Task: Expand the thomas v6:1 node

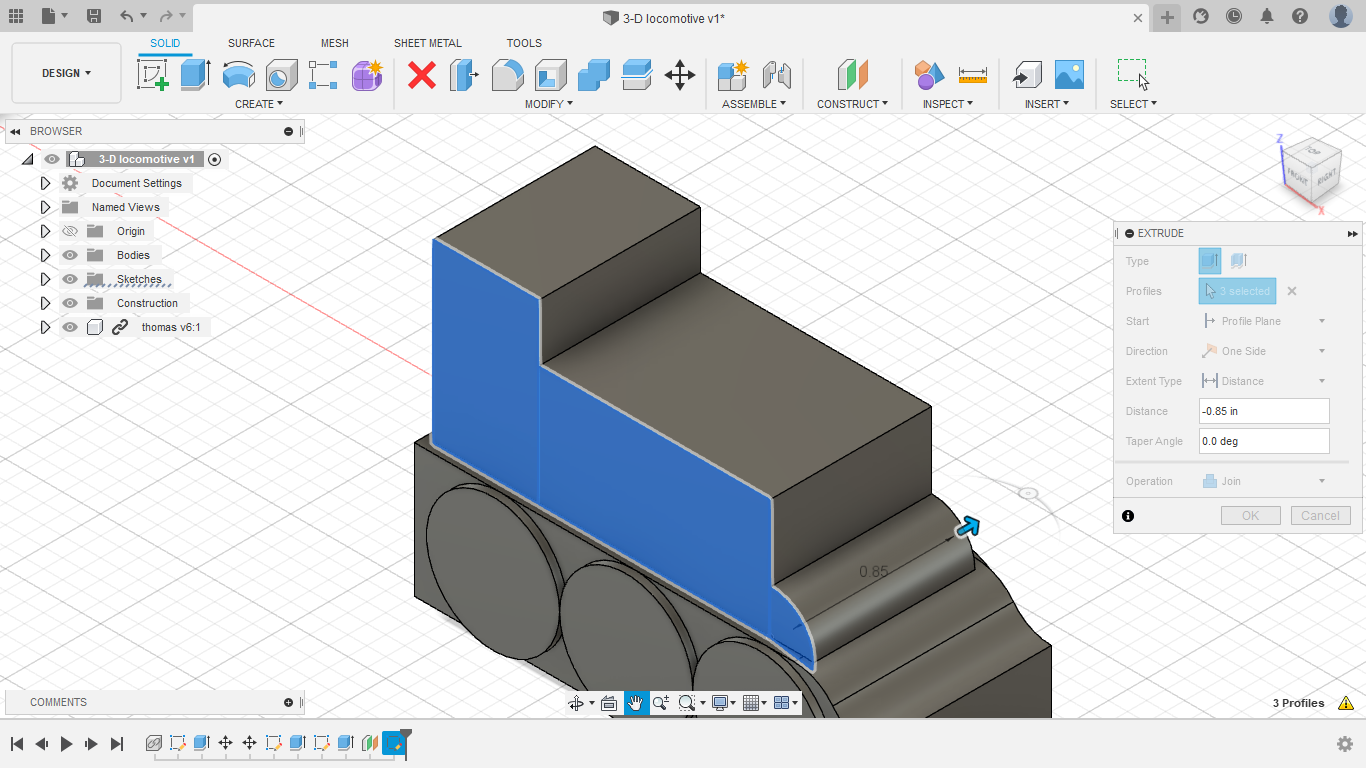Action: pyautogui.click(x=45, y=327)
